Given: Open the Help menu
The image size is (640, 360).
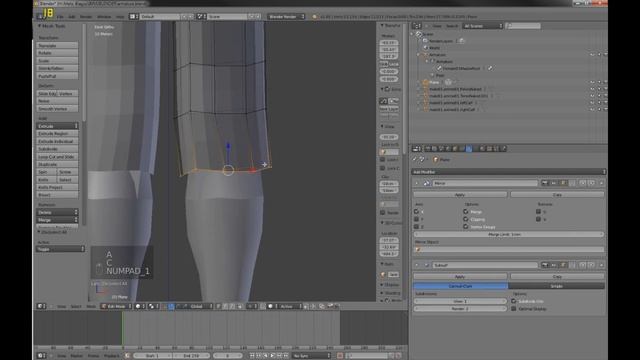Looking at the screenshot, I should click(x=120, y=17).
